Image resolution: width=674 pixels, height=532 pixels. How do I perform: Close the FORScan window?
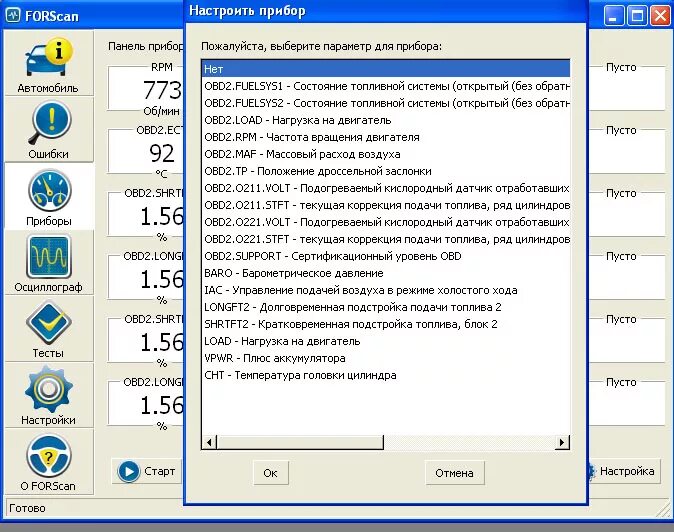pyautogui.click(x=660, y=16)
